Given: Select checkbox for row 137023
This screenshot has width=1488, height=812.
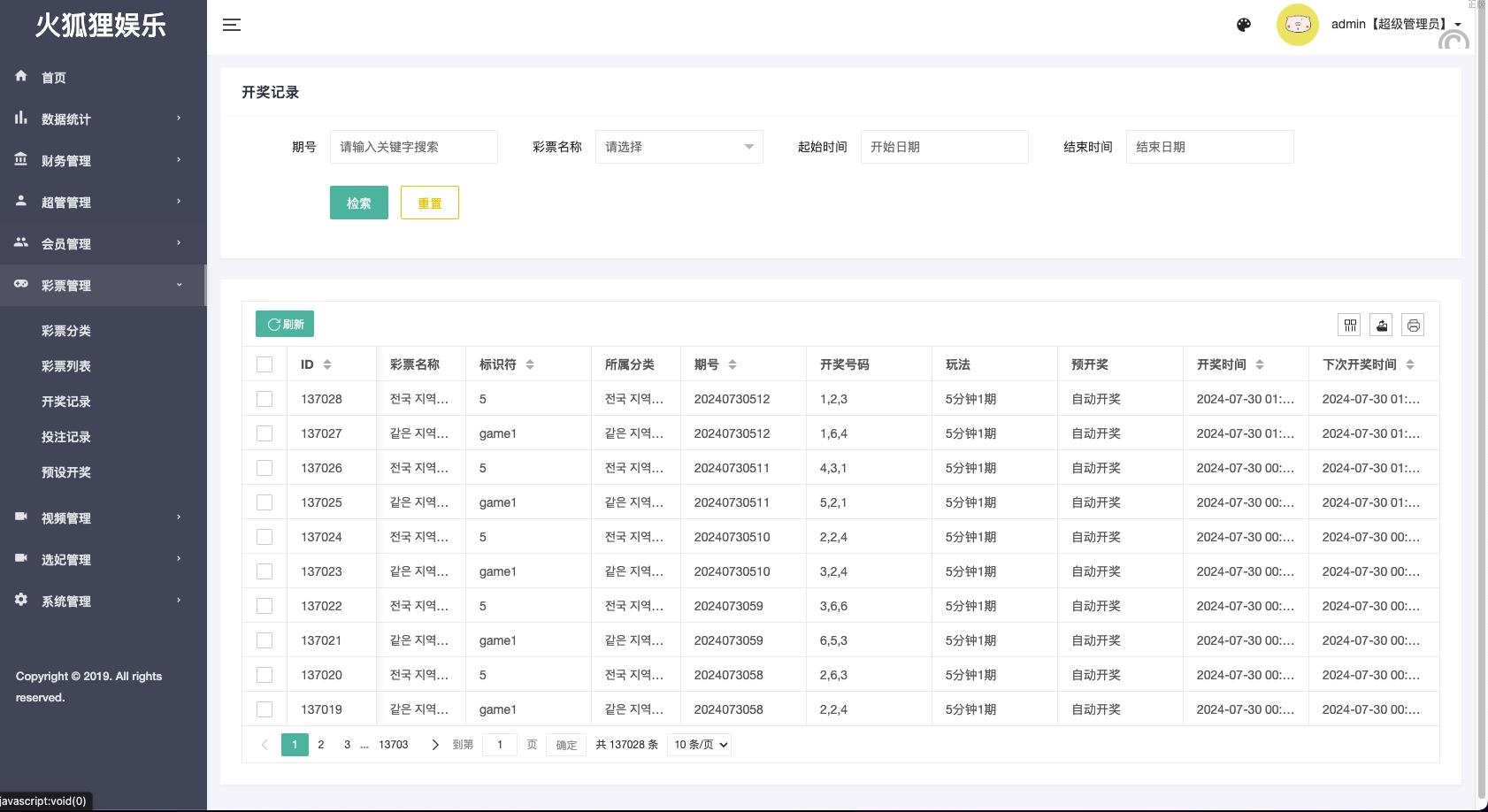Looking at the screenshot, I should click(x=265, y=571).
